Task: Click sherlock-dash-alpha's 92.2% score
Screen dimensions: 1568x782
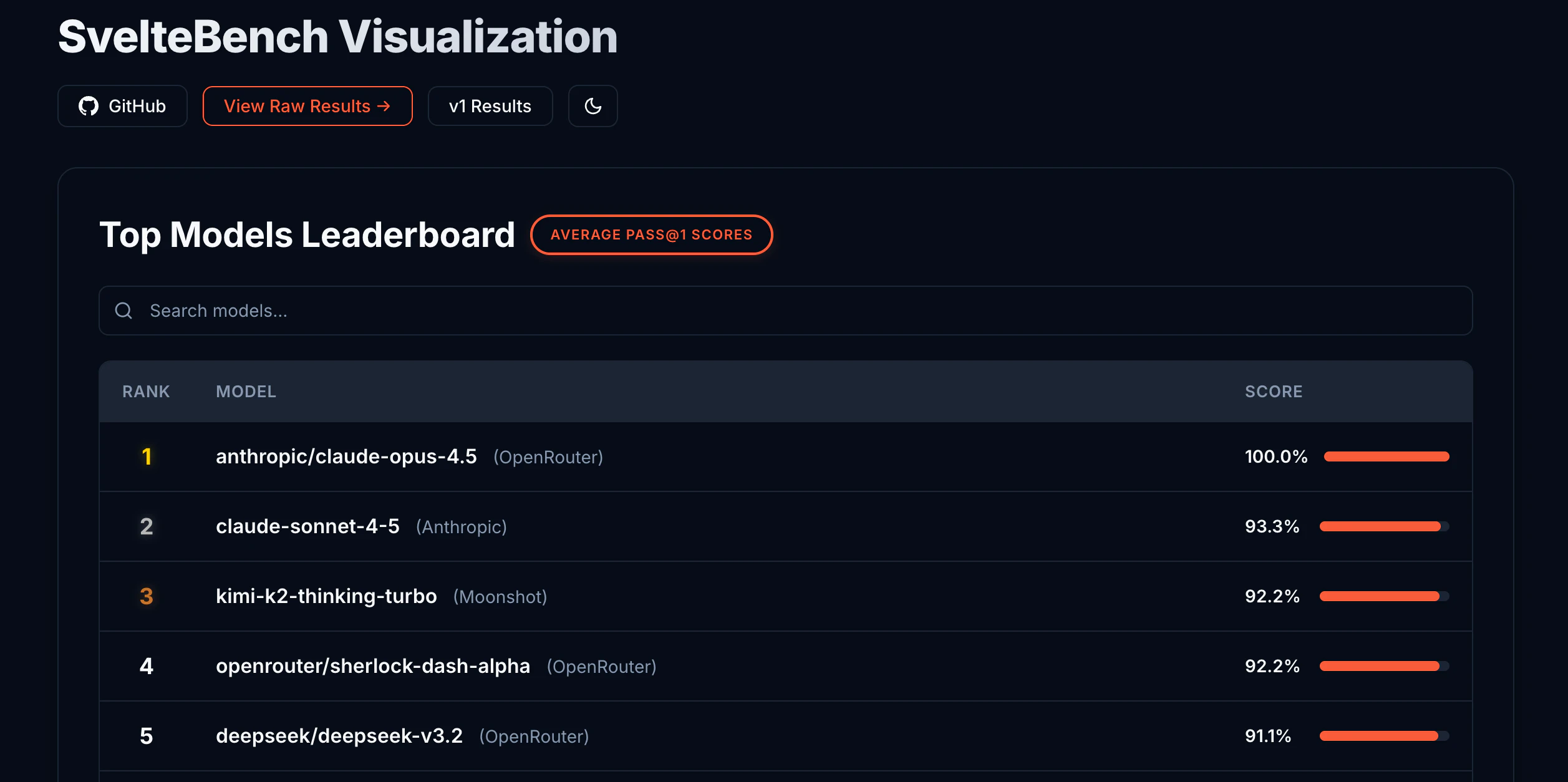Action: (x=1272, y=666)
